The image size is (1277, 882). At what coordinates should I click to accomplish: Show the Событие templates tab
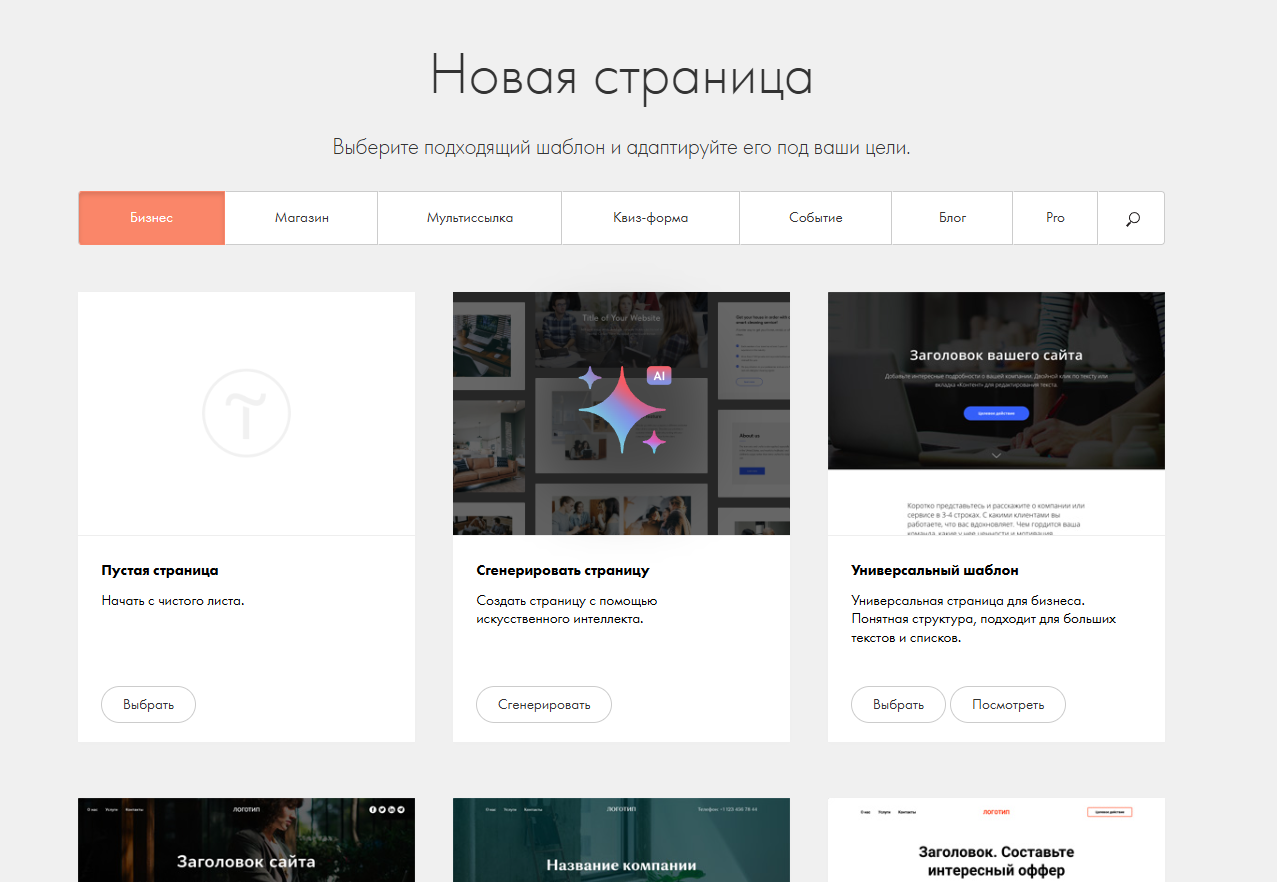tap(815, 218)
